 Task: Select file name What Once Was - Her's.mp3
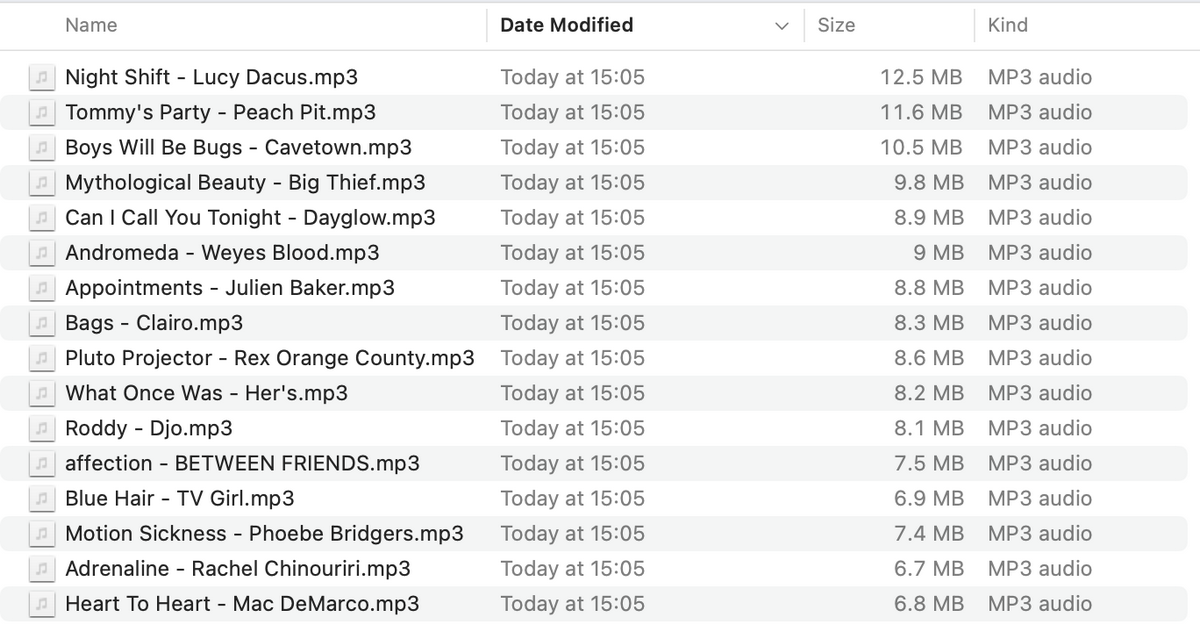tap(206, 393)
